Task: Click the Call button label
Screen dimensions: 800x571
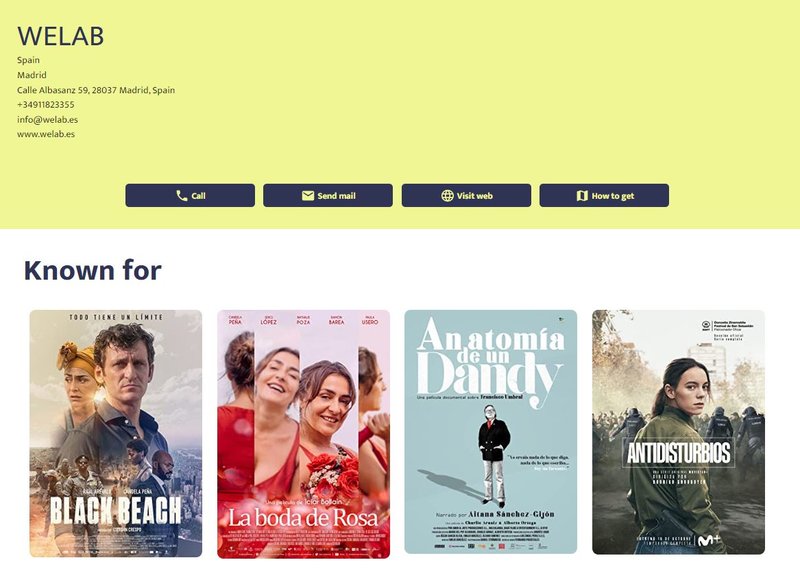Action: (x=198, y=196)
